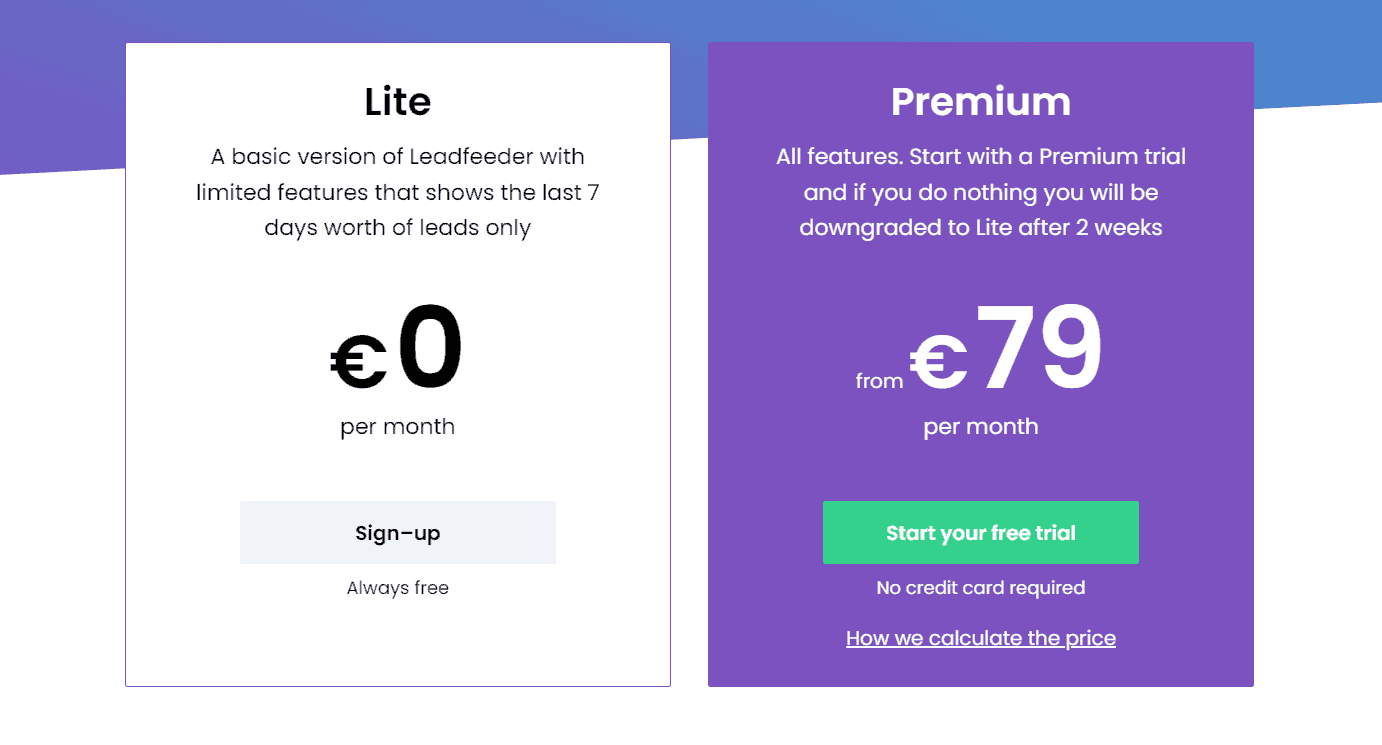Click the "No credit card required" note
The height and width of the screenshot is (745, 1382).
click(x=980, y=588)
